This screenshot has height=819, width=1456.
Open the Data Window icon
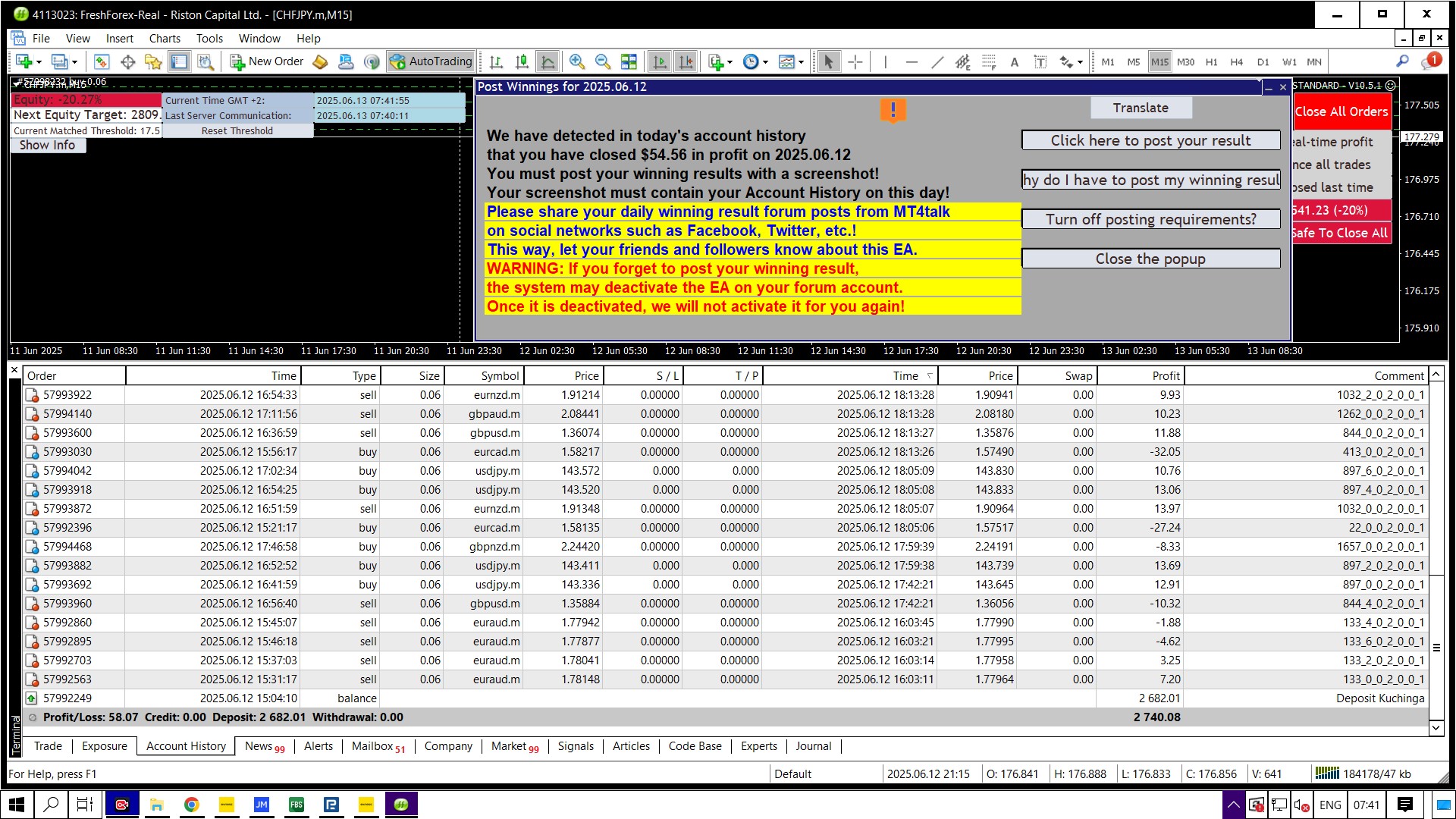127,62
